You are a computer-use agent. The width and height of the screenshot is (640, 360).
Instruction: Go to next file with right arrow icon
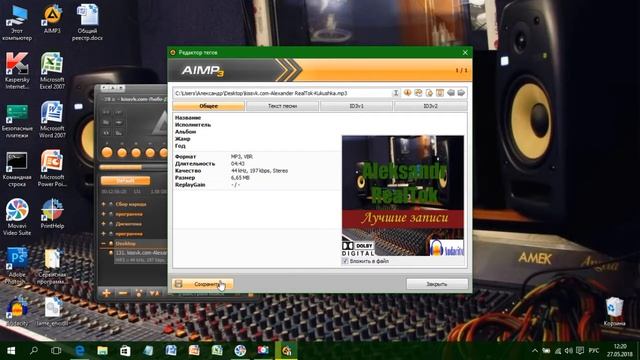461,93
